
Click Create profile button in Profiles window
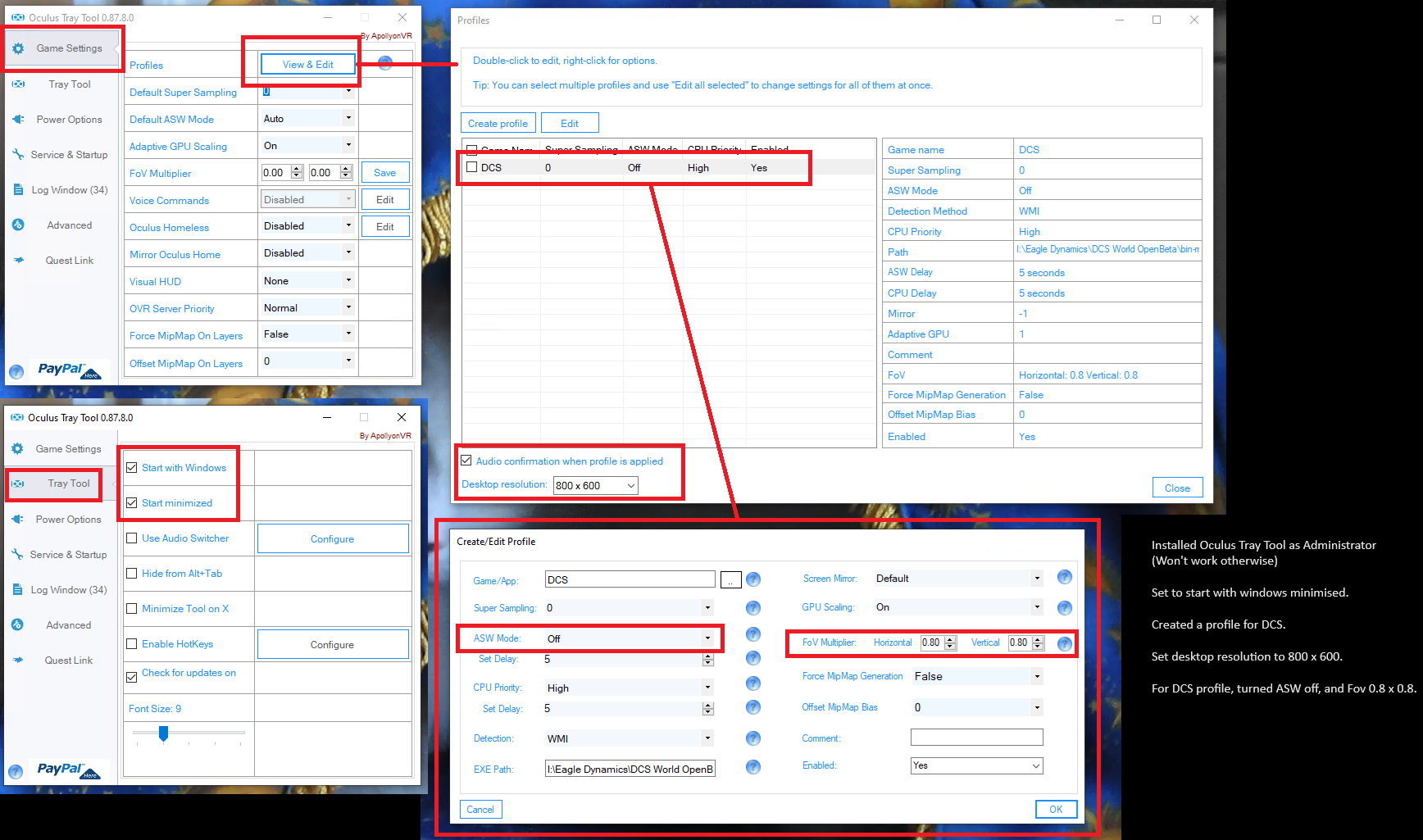pyautogui.click(x=498, y=123)
